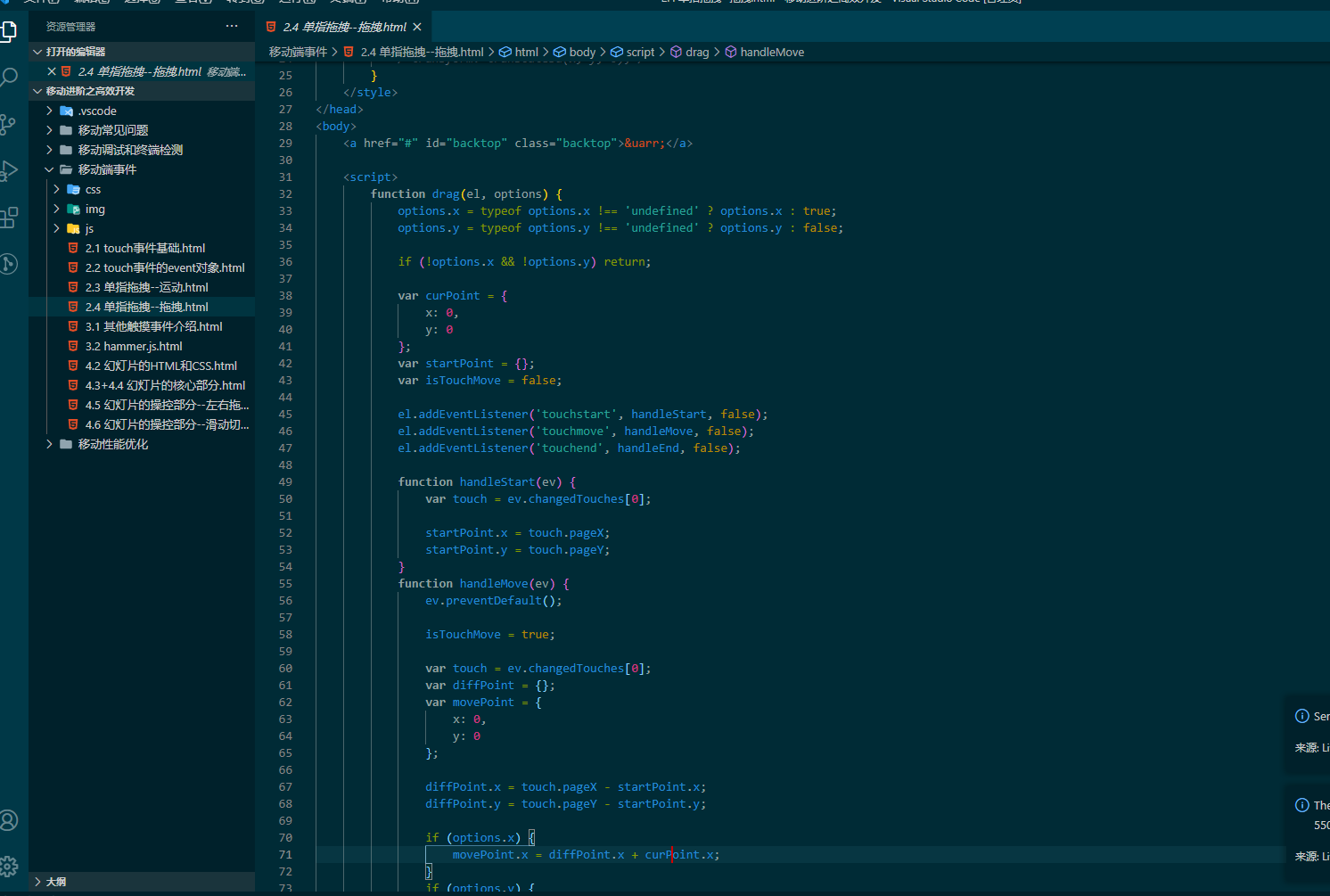The width and height of the screenshot is (1330, 896).
Task: Expand the img folder
Action: click(142, 209)
